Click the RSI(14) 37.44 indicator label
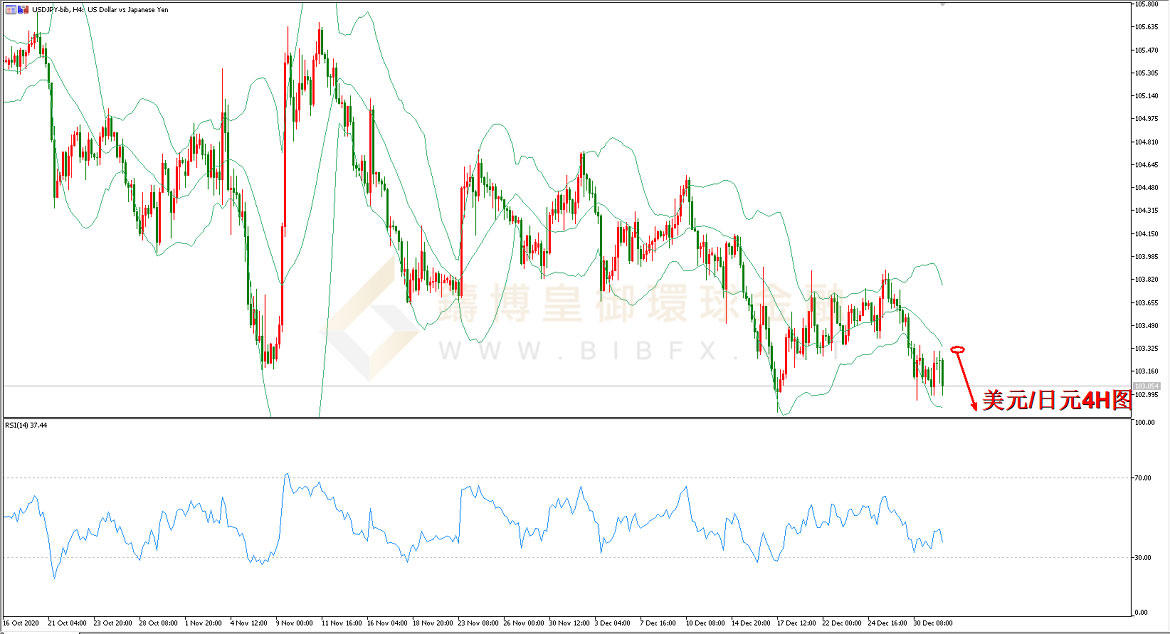Viewport: 1170px width, 634px height. pyautogui.click(x=26, y=425)
